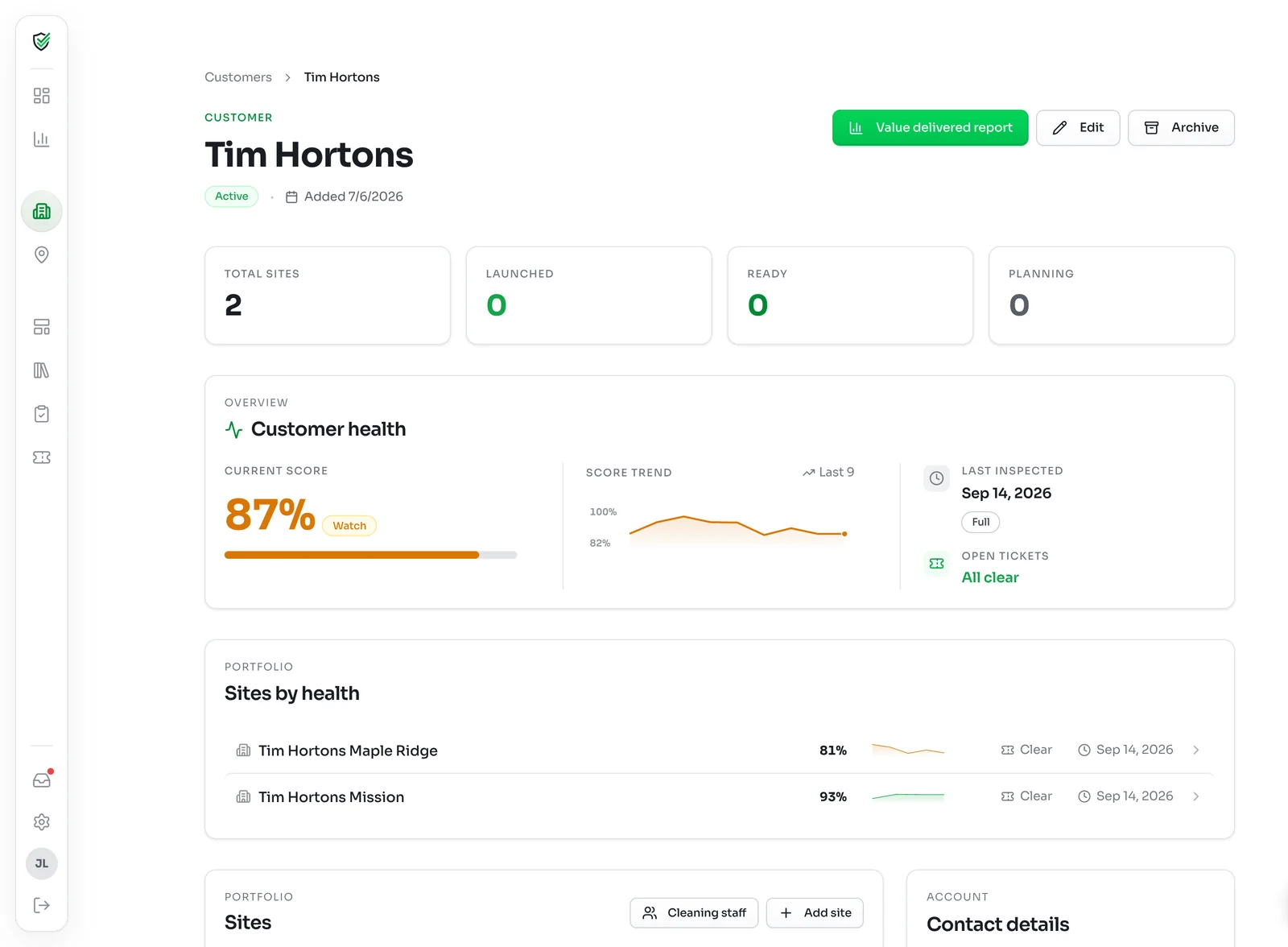Click the breadcrumb chevron after Customers
The height and width of the screenshot is (947, 1288).
coord(287,77)
